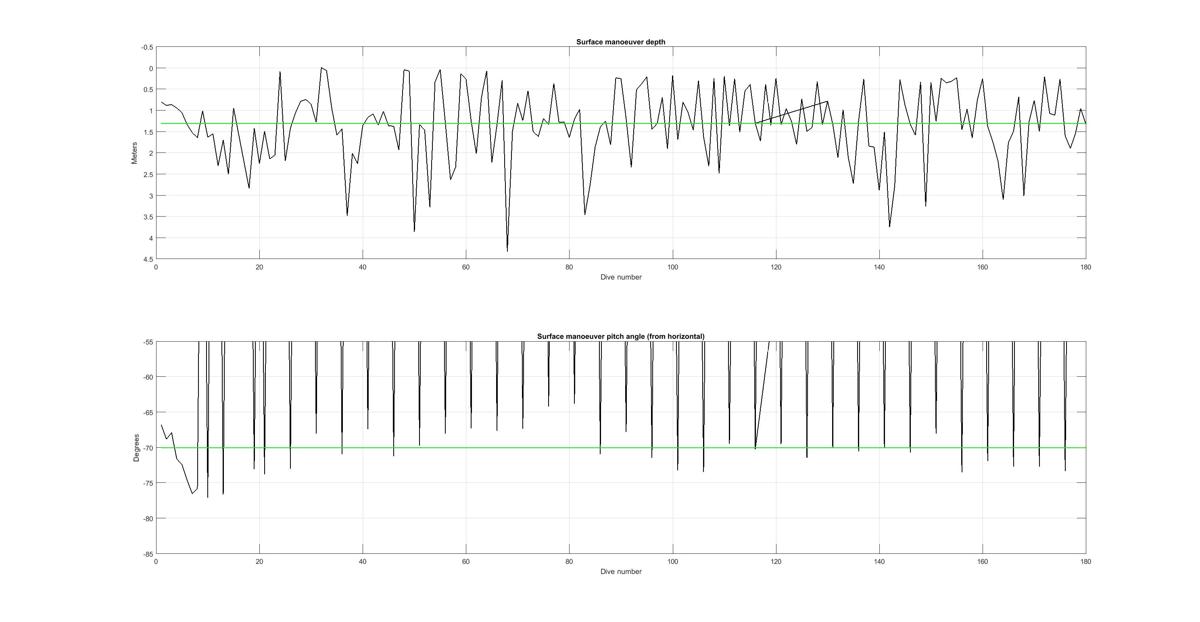Click x-axis tick '120' of the pitch angle plot
Image resolution: width=1200 pixels, height=622 pixels.
pyautogui.click(x=776, y=562)
